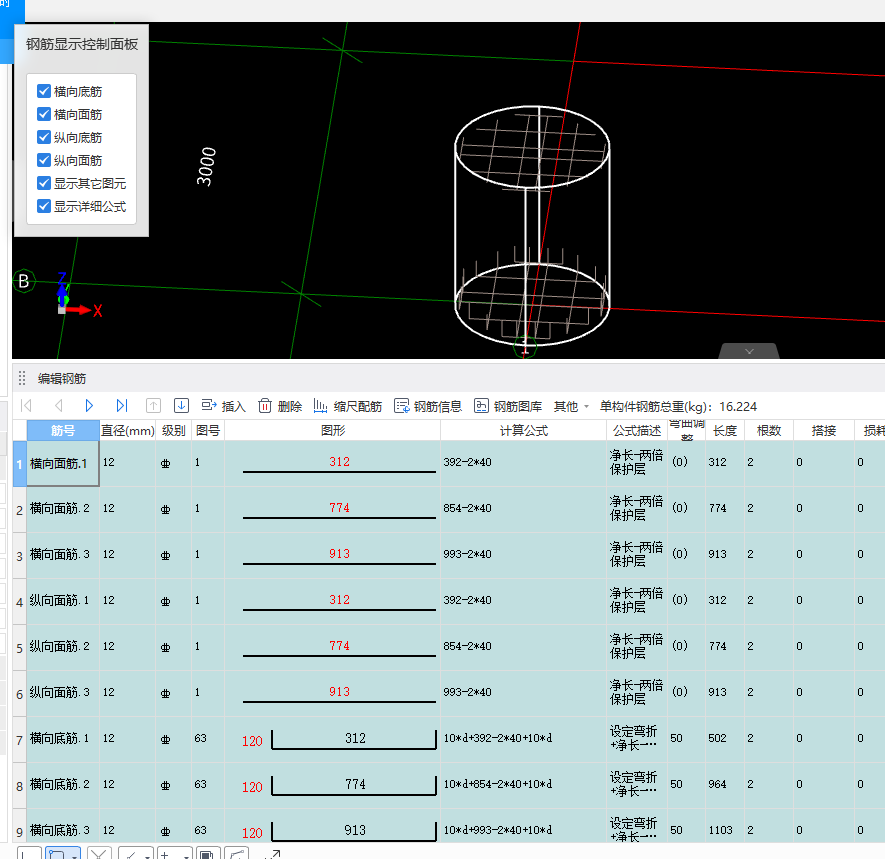Open 钢筋信息 rebar info
Image resolution: width=885 pixels, height=859 pixels.
pyautogui.click(x=428, y=406)
